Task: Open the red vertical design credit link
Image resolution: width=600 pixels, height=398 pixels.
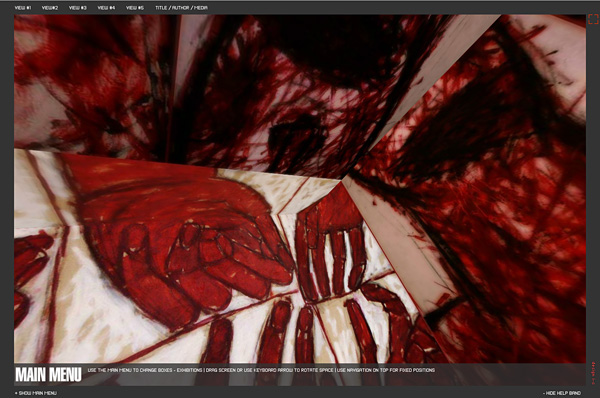Action: click(x=593, y=373)
